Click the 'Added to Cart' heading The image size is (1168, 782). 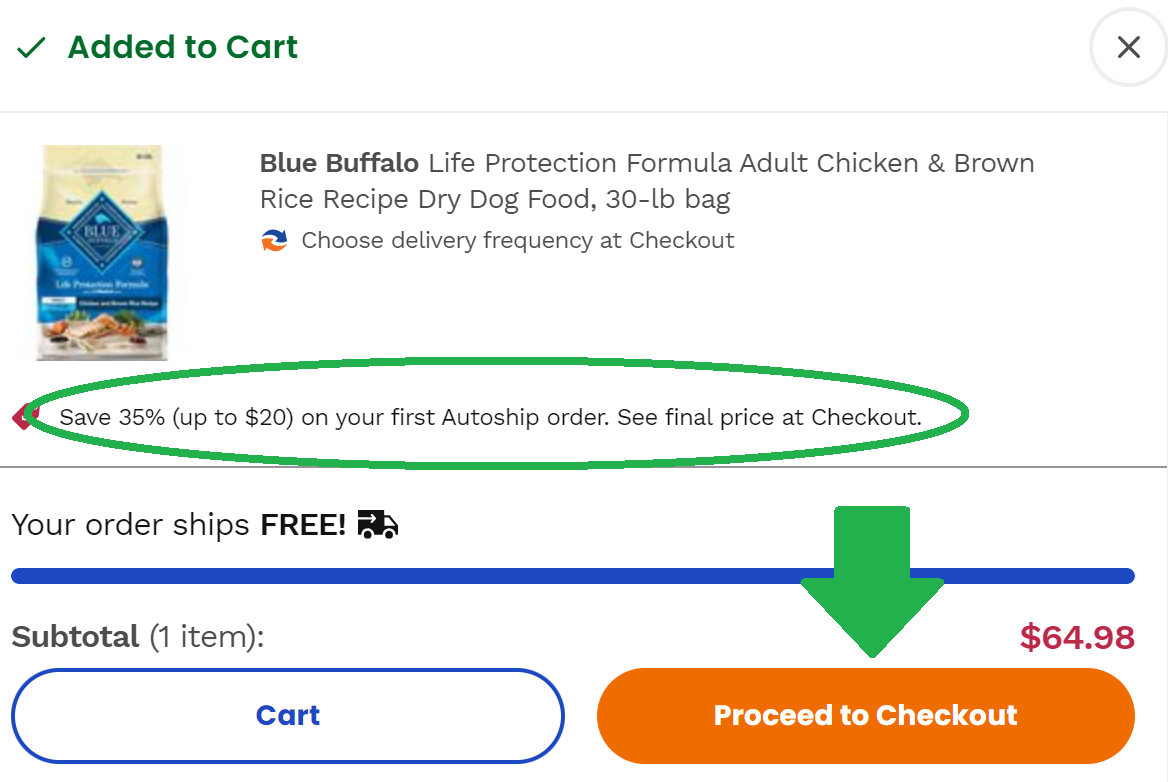pos(183,47)
